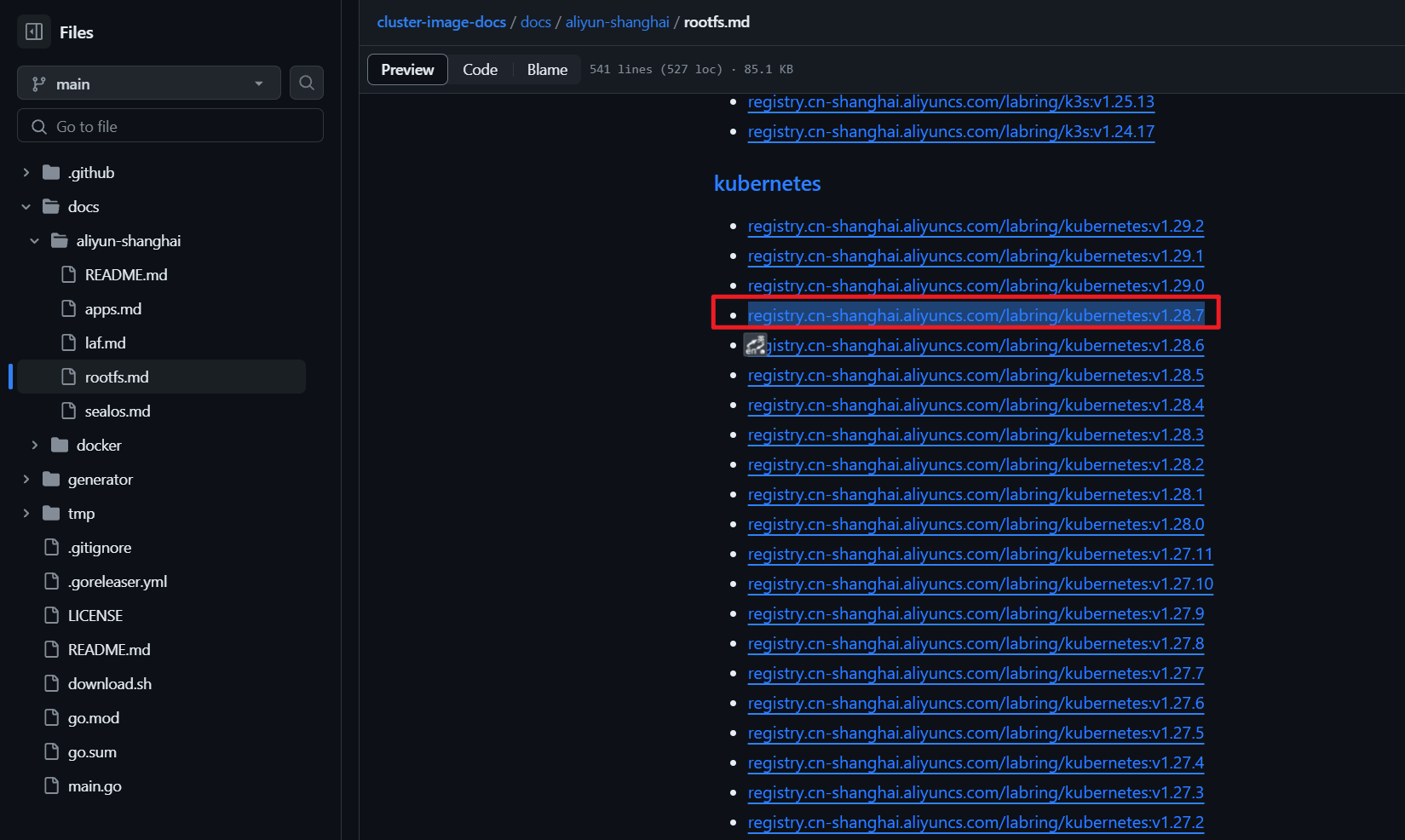Open apps.md file

click(x=113, y=309)
